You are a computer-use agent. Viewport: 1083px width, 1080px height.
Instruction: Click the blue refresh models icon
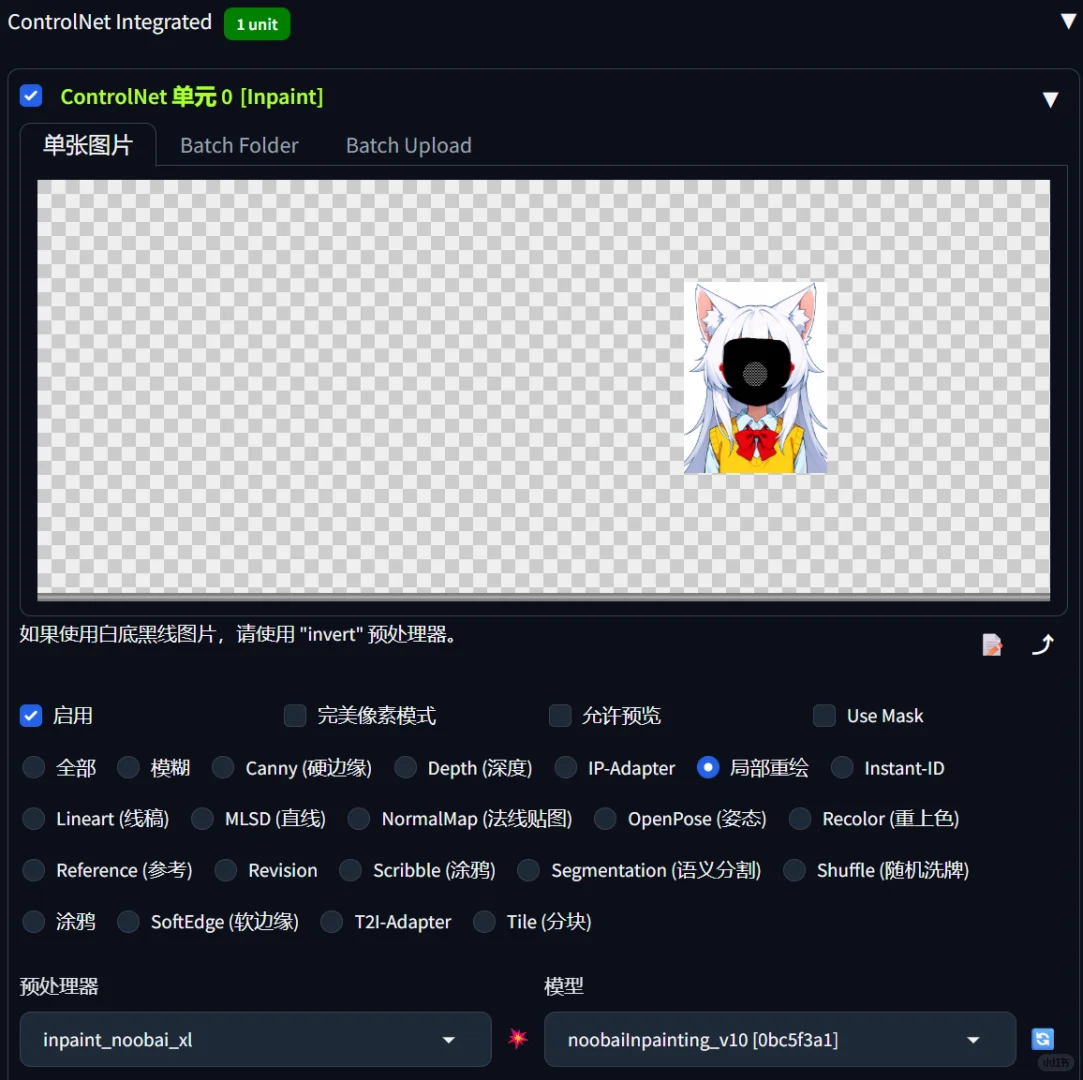click(1043, 1039)
